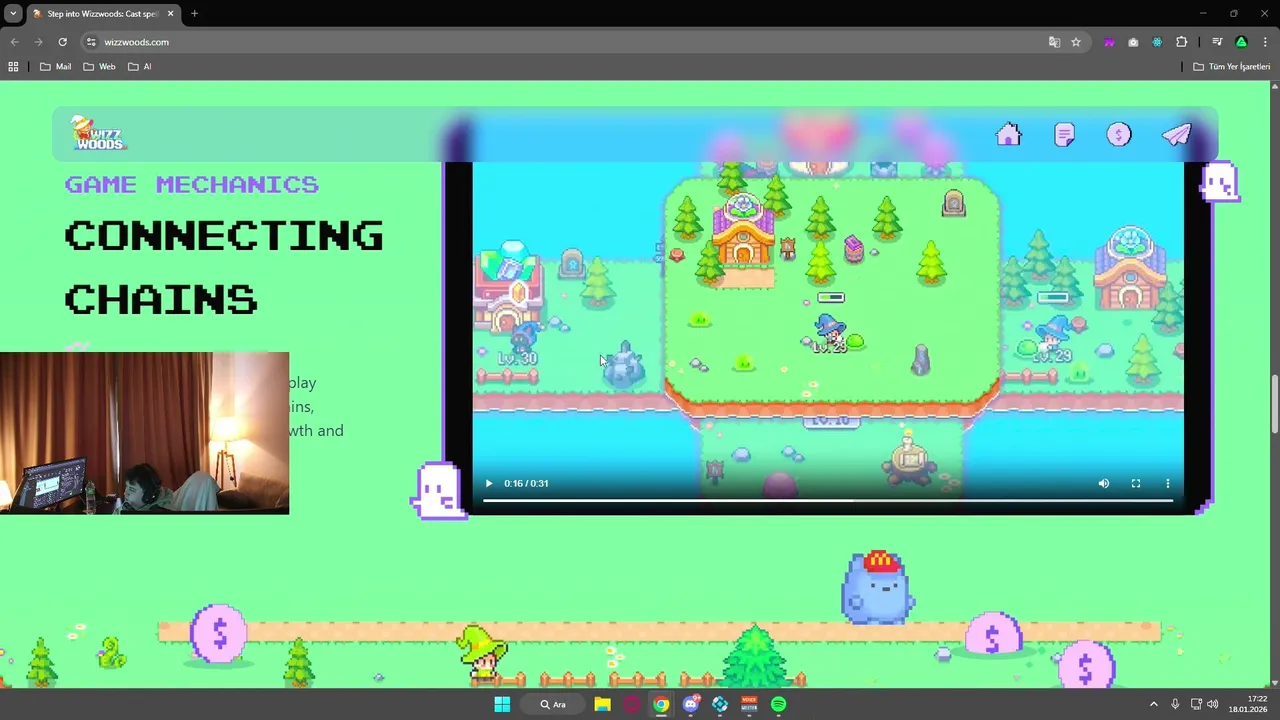Open the AI bookmark folder
The image size is (1280, 720).
click(139, 66)
